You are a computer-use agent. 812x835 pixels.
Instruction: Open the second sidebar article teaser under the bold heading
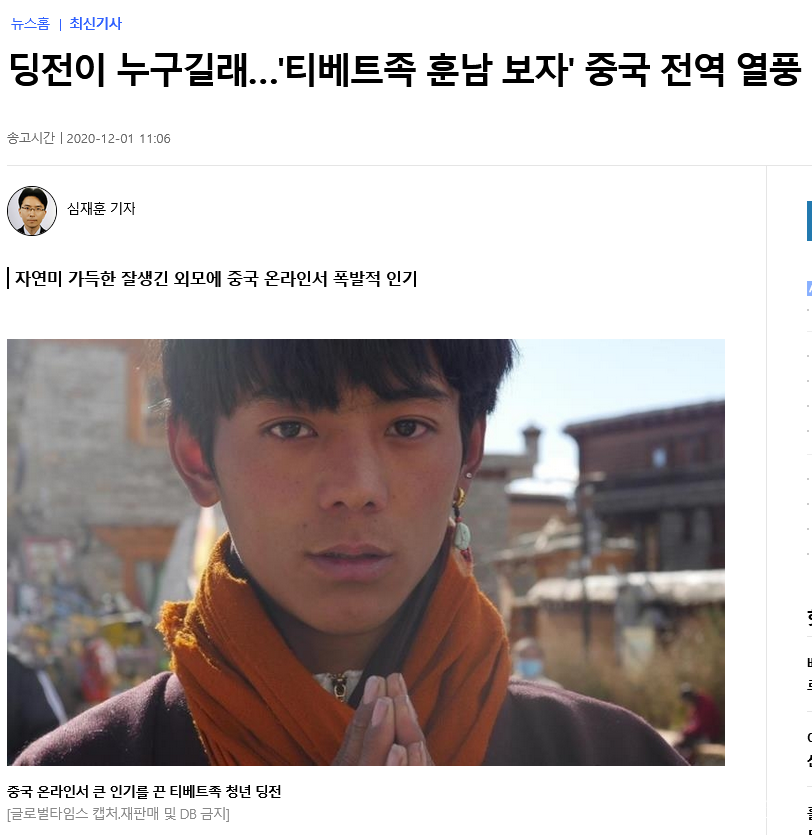pos(809,750)
